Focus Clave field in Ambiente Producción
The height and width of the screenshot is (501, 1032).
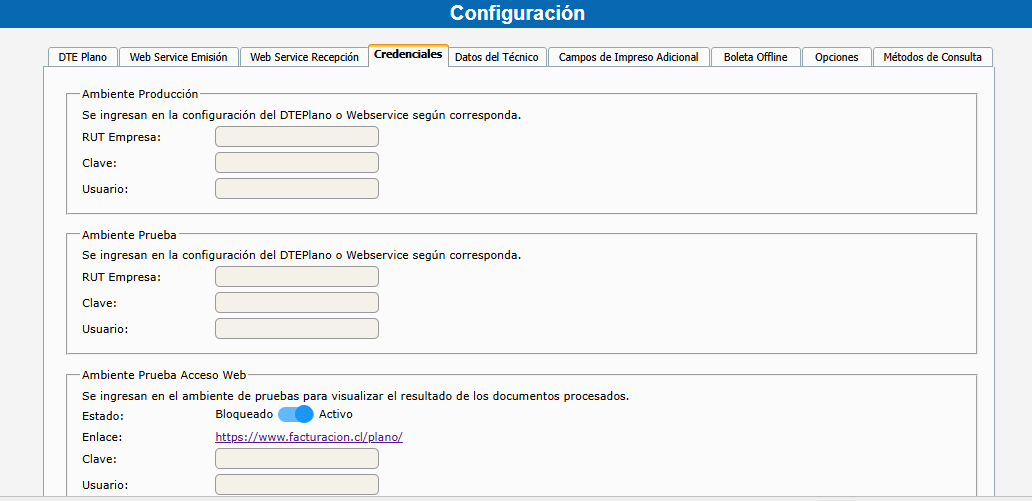pos(297,163)
